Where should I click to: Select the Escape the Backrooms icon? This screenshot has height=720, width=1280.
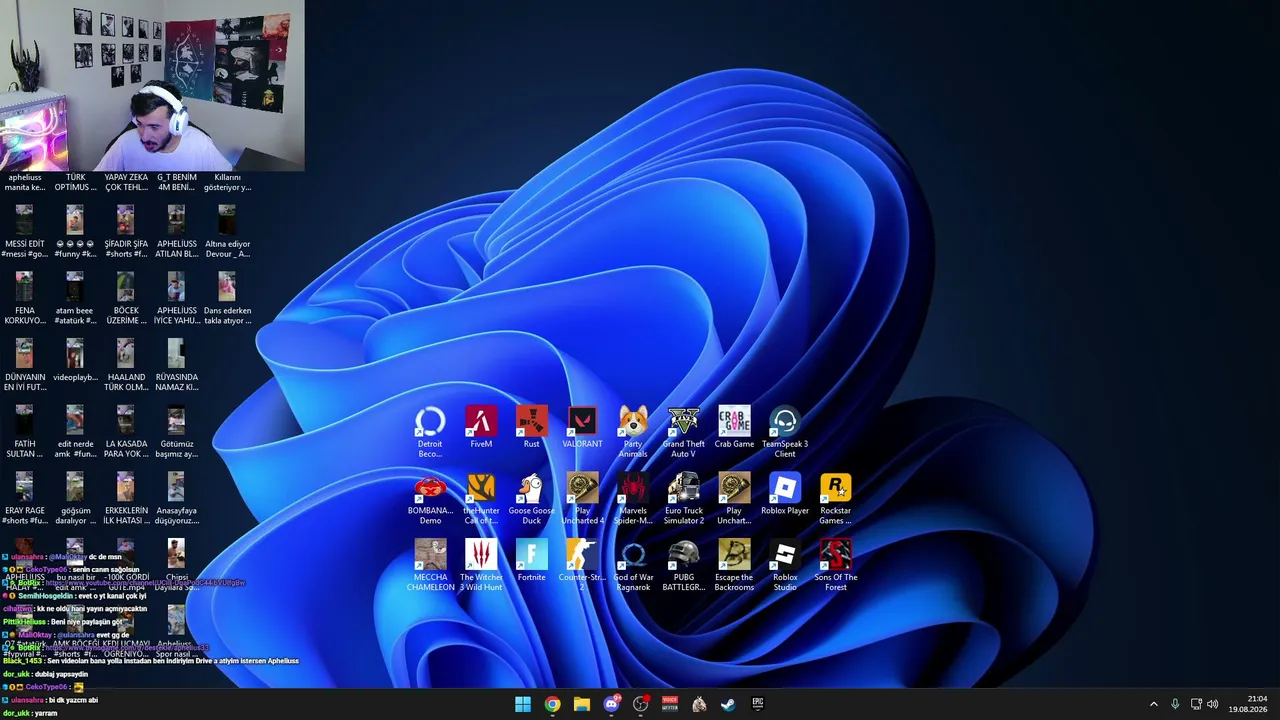pos(734,566)
